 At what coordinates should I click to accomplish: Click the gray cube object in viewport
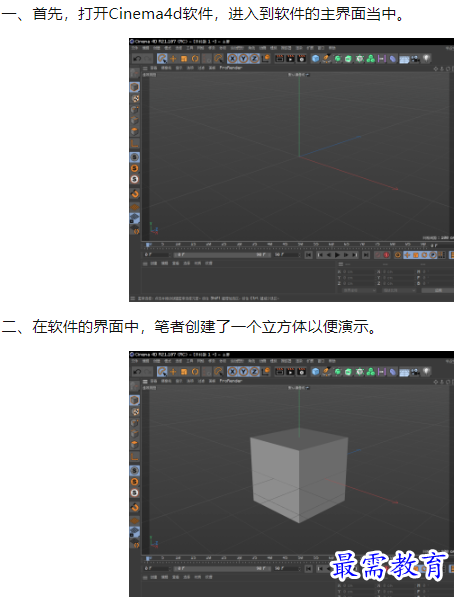299,476
